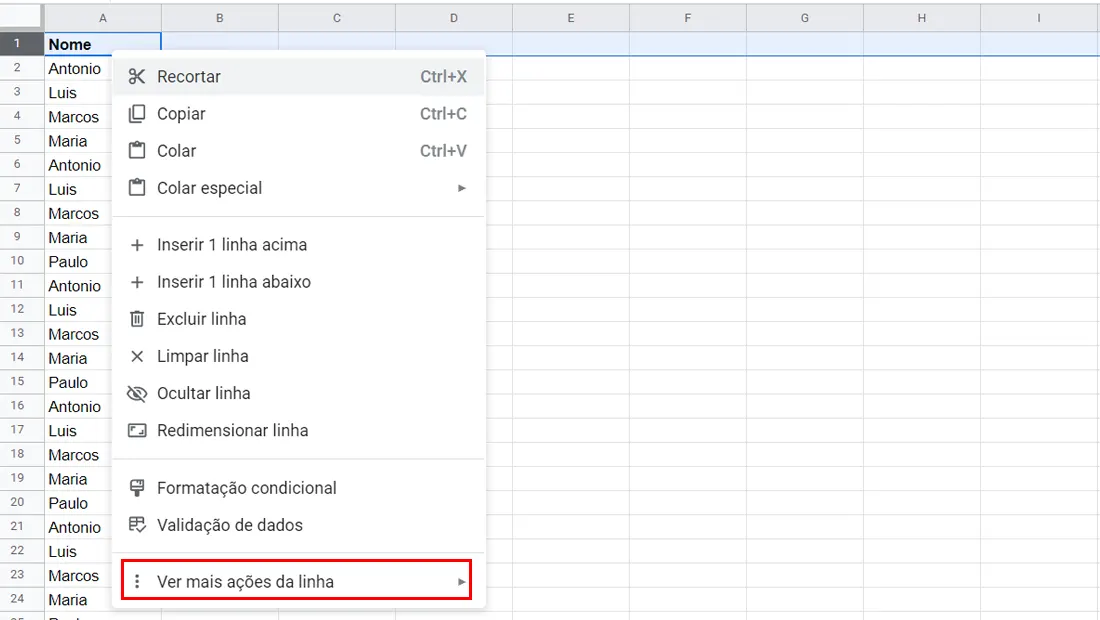
Task: Click the clipboard icon beside Colar especial
Action: pyautogui.click(x=137, y=188)
